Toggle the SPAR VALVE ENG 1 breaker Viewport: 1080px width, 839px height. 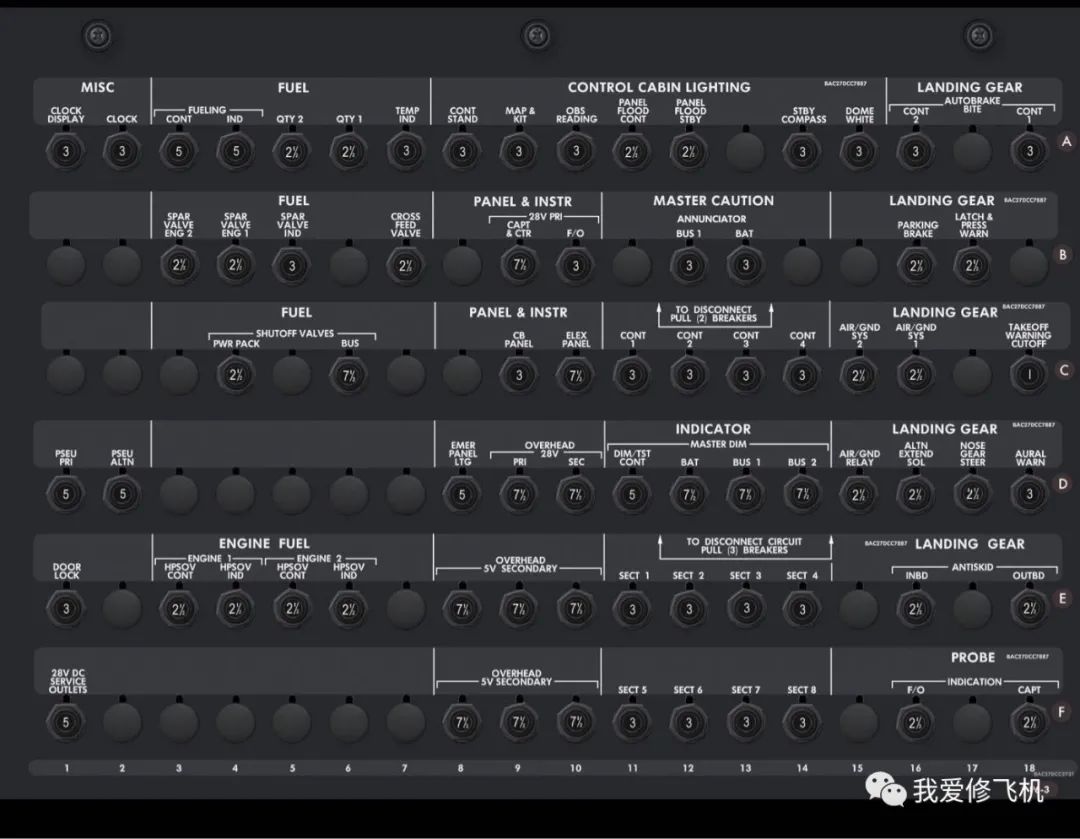tap(236, 265)
